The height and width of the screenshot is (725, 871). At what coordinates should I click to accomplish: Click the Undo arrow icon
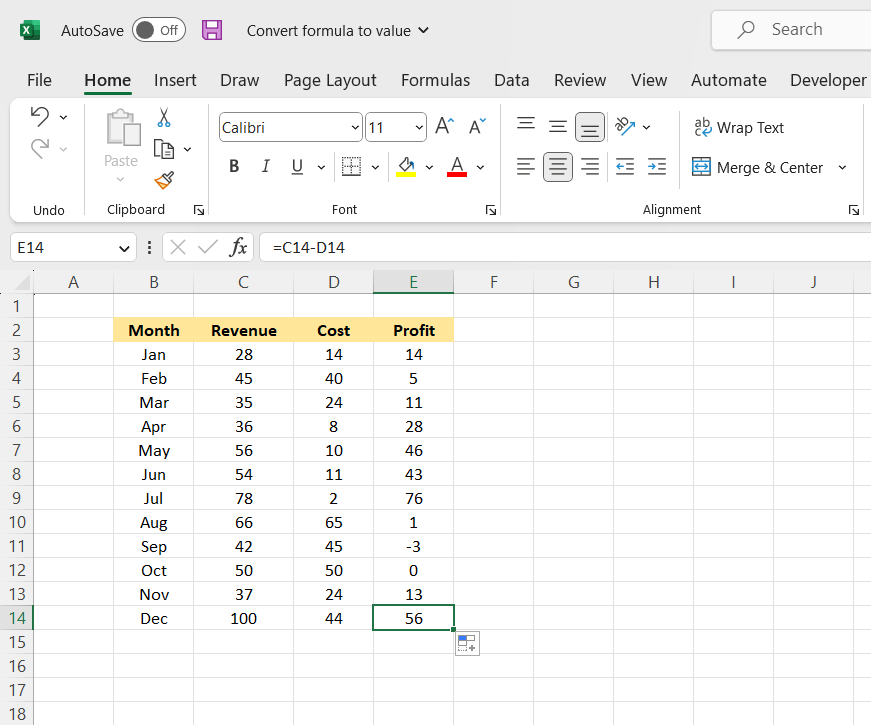coord(40,116)
